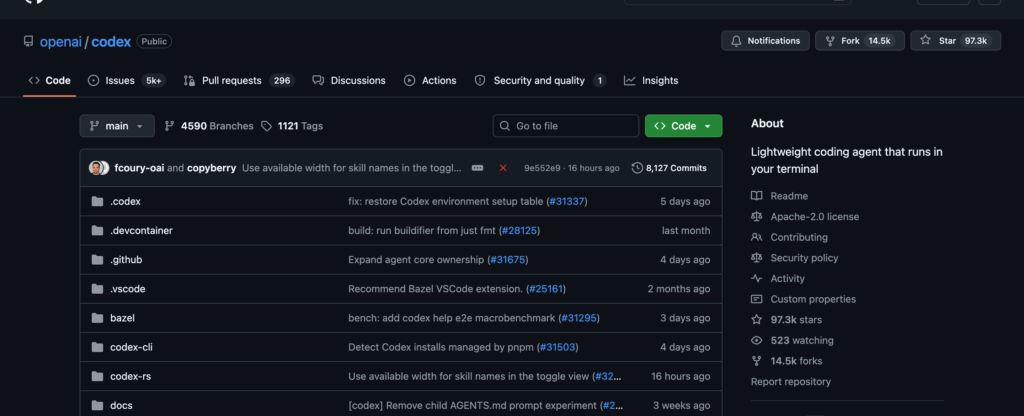Click the folder icon beside .codex
Viewport: 1024px width, 416px height.
[97, 202]
